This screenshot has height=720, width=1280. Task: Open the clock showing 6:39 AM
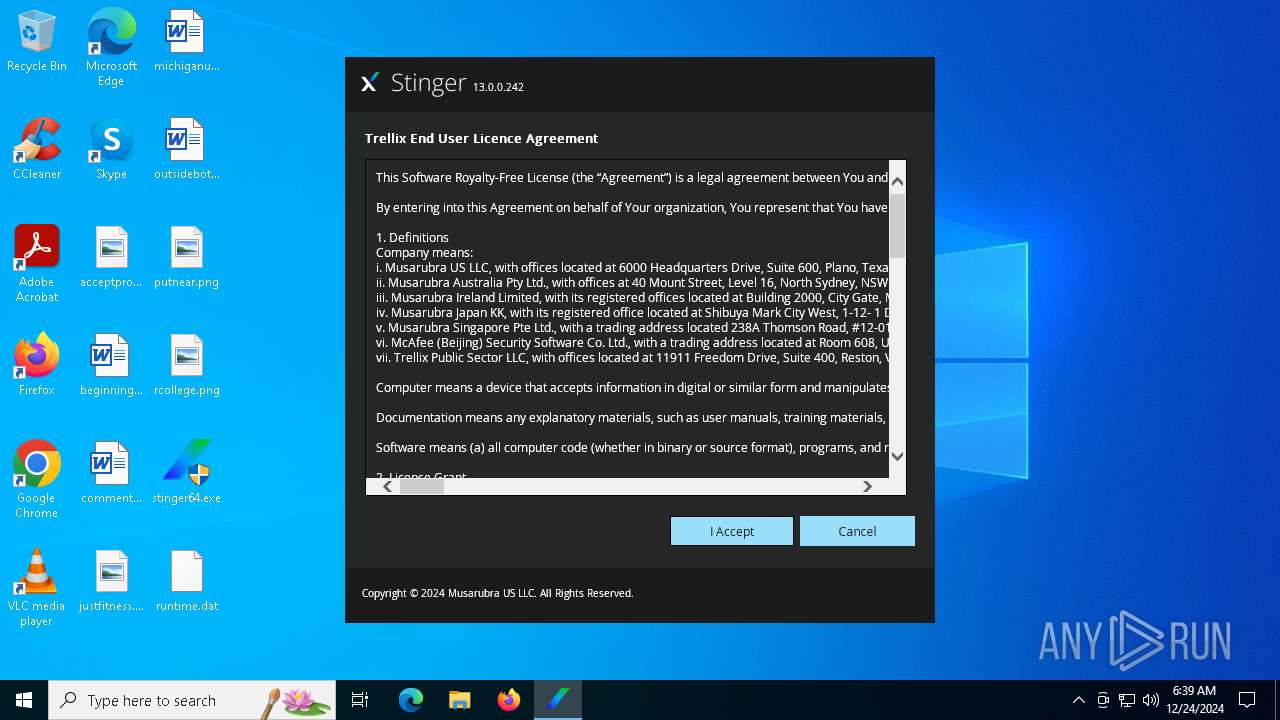pos(1194,700)
